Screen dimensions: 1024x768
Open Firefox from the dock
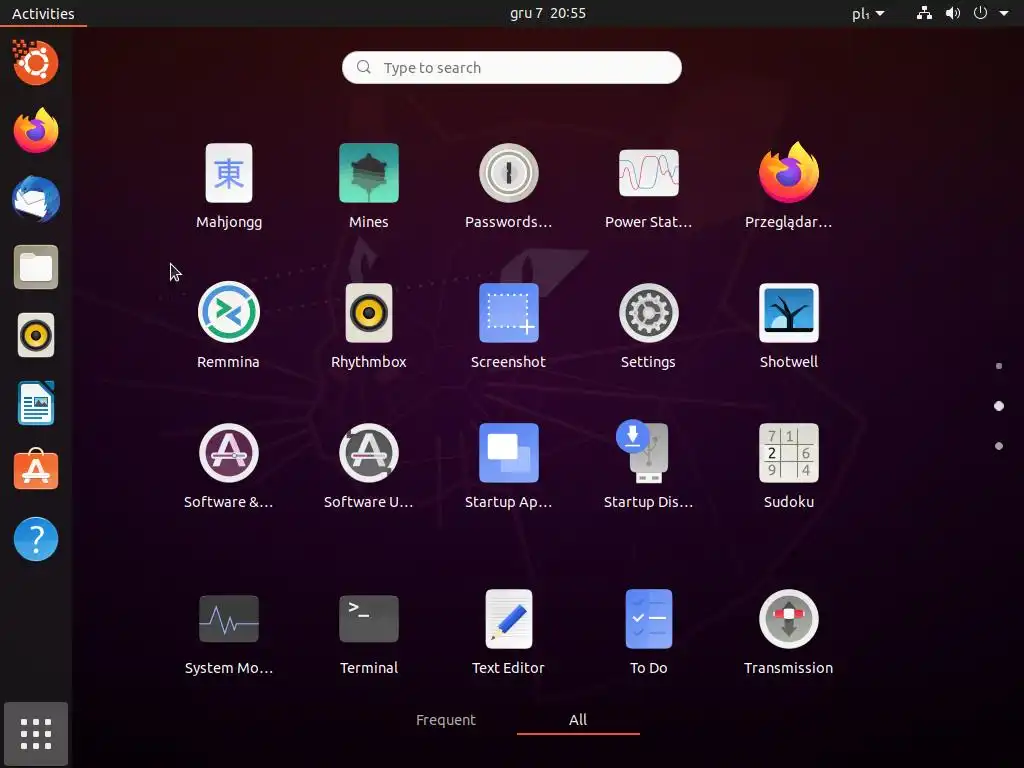click(x=35, y=131)
